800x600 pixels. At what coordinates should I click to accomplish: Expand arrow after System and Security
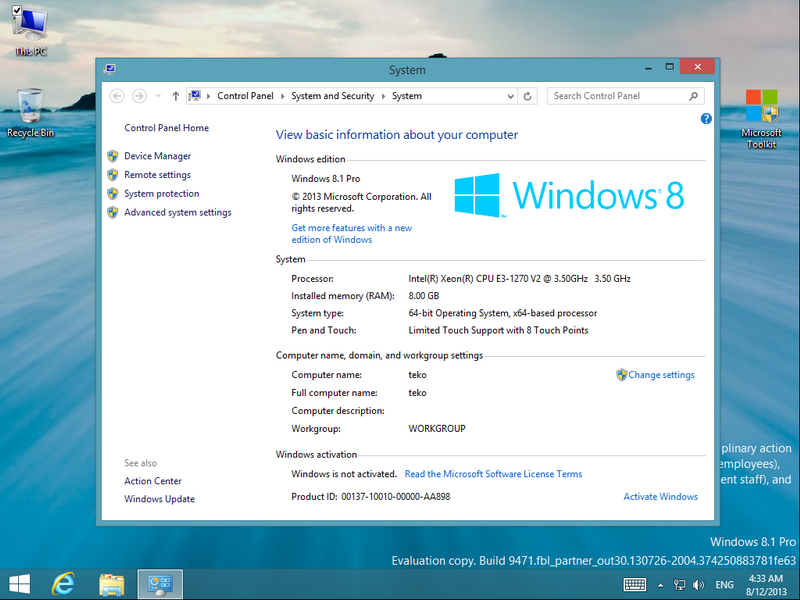(383, 96)
